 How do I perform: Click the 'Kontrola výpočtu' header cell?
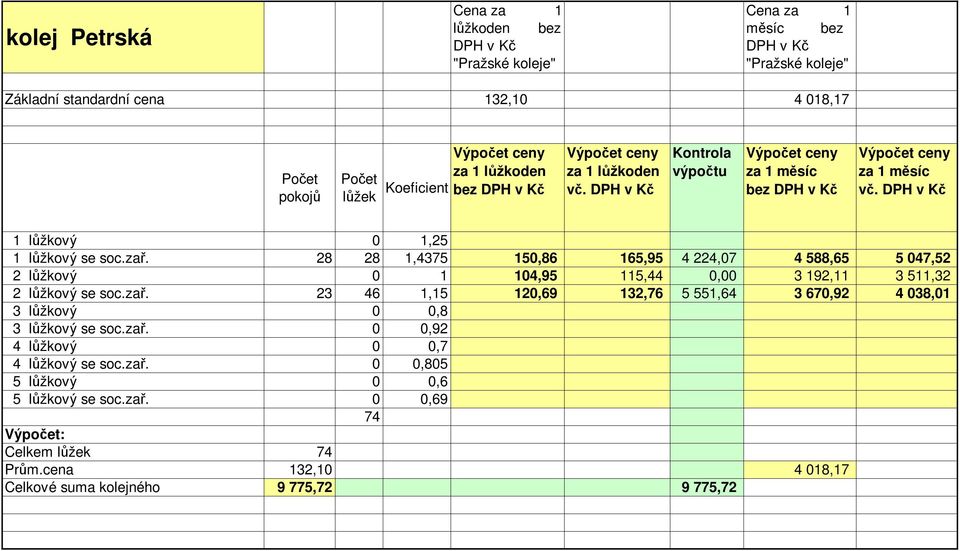click(x=707, y=188)
